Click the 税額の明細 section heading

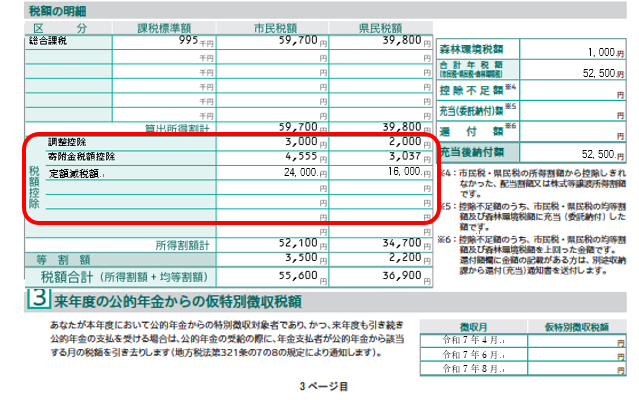point(57,11)
